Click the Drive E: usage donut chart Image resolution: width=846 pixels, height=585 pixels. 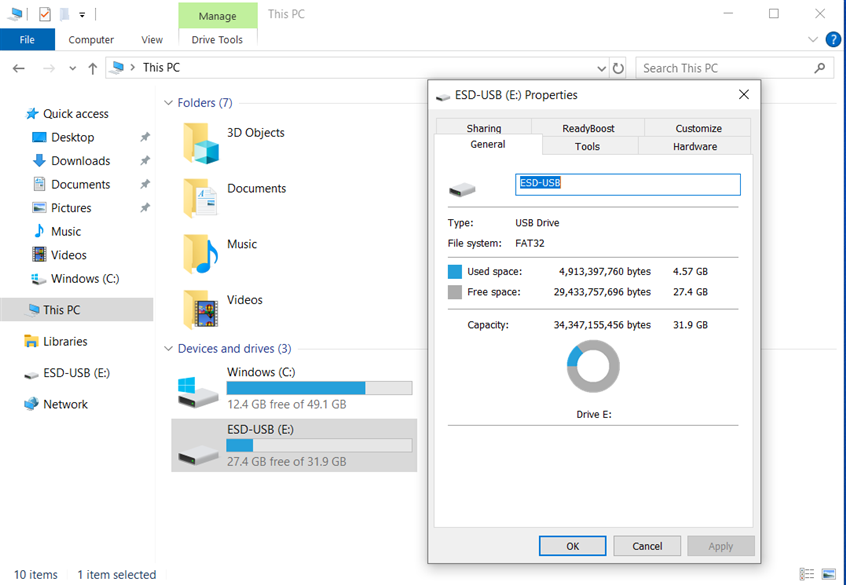click(593, 366)
